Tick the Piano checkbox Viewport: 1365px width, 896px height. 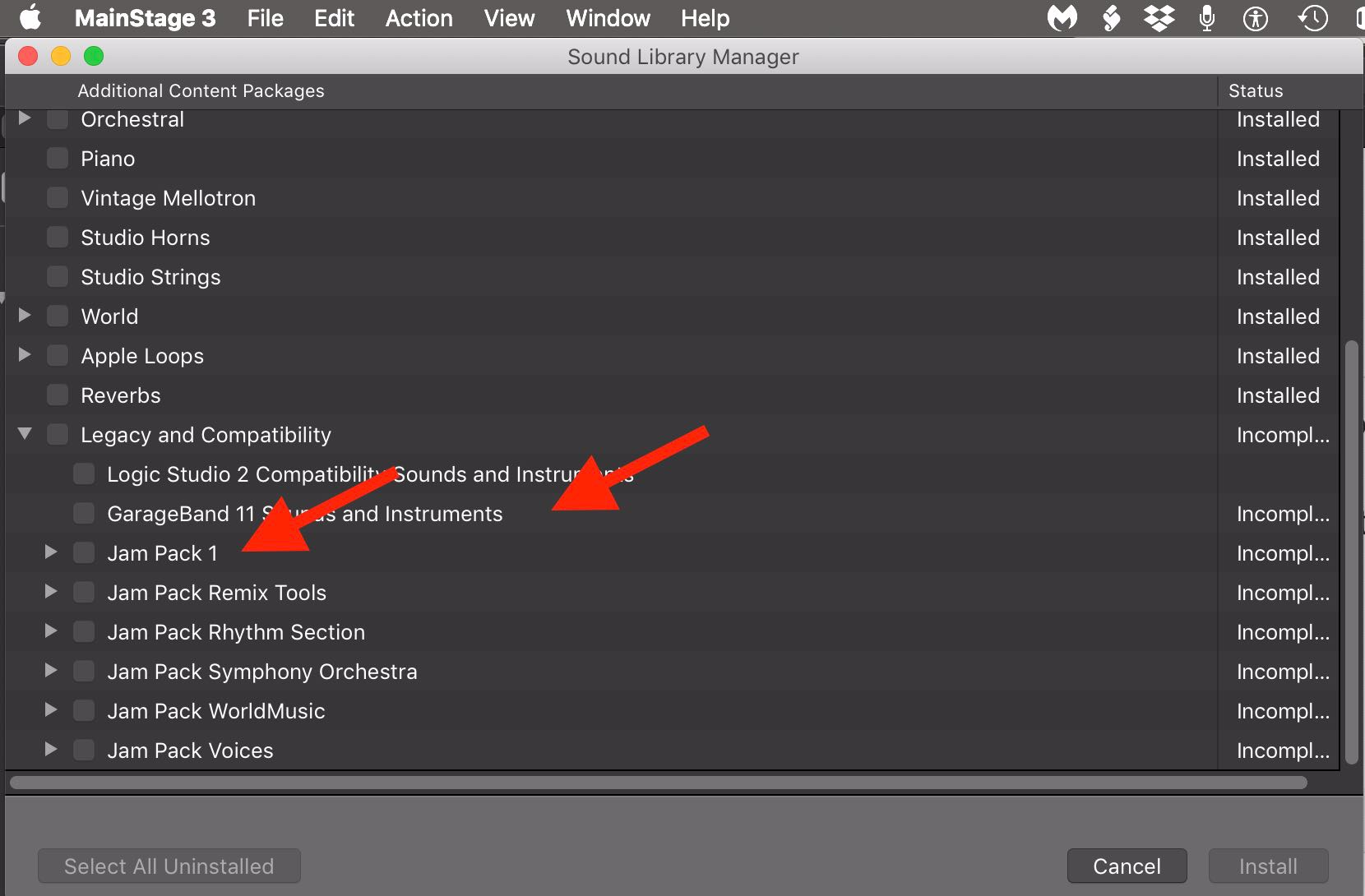[x=58, y=158]
